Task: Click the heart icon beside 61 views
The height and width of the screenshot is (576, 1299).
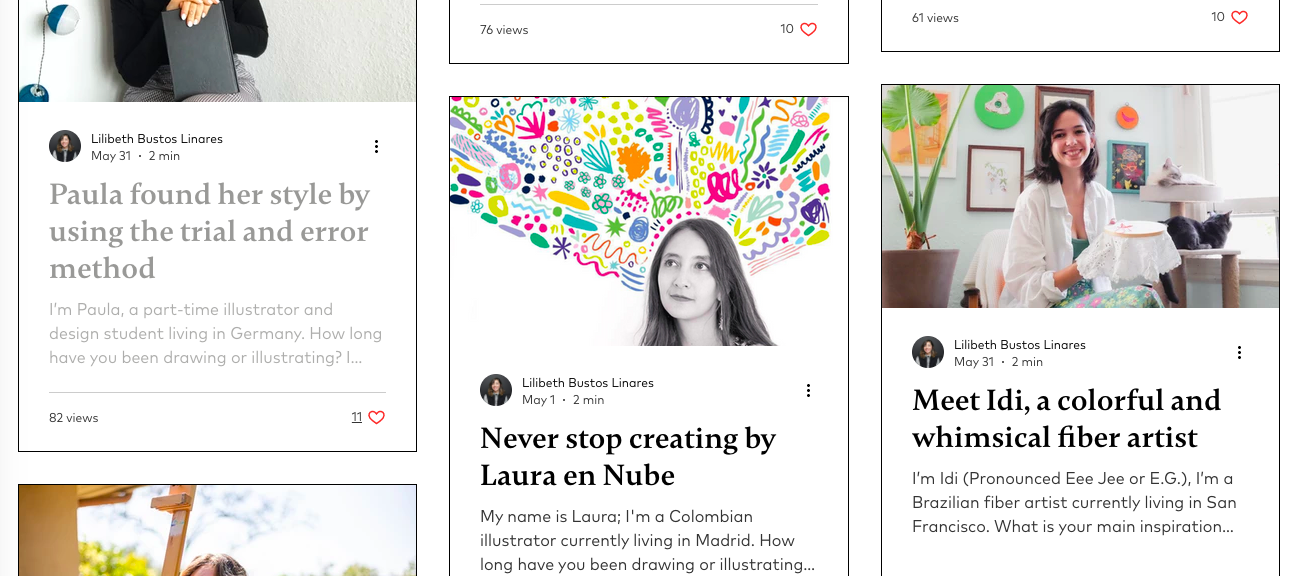Action: pos(1239,18)
